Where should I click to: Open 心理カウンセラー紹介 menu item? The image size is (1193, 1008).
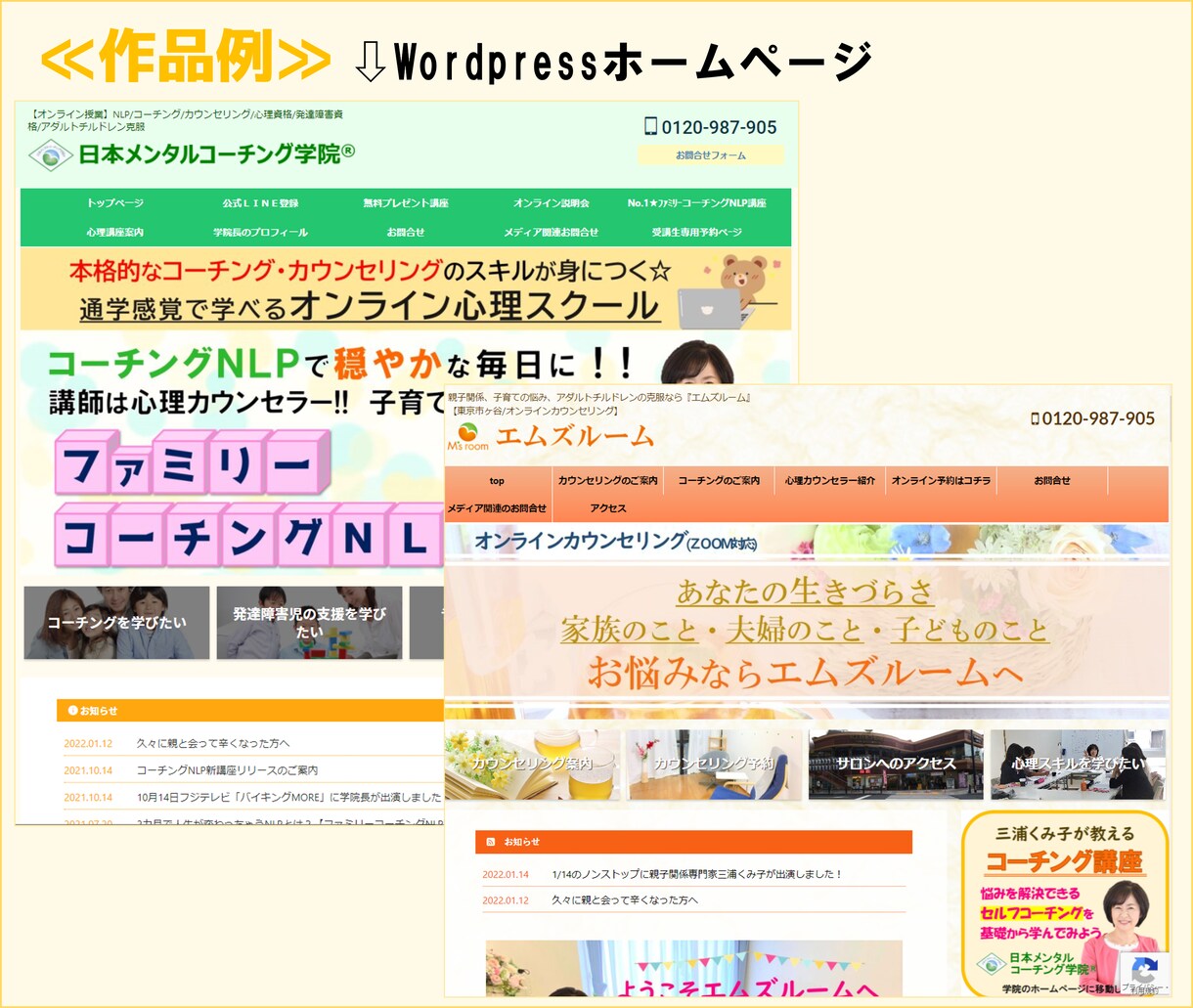(x=830, y=481)
